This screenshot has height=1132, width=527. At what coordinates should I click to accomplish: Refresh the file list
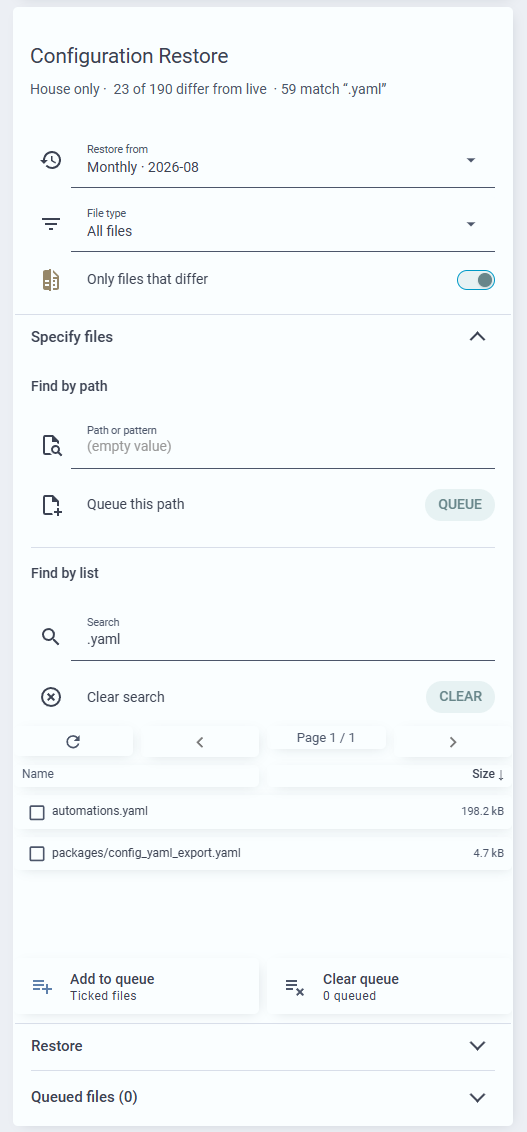73,741
